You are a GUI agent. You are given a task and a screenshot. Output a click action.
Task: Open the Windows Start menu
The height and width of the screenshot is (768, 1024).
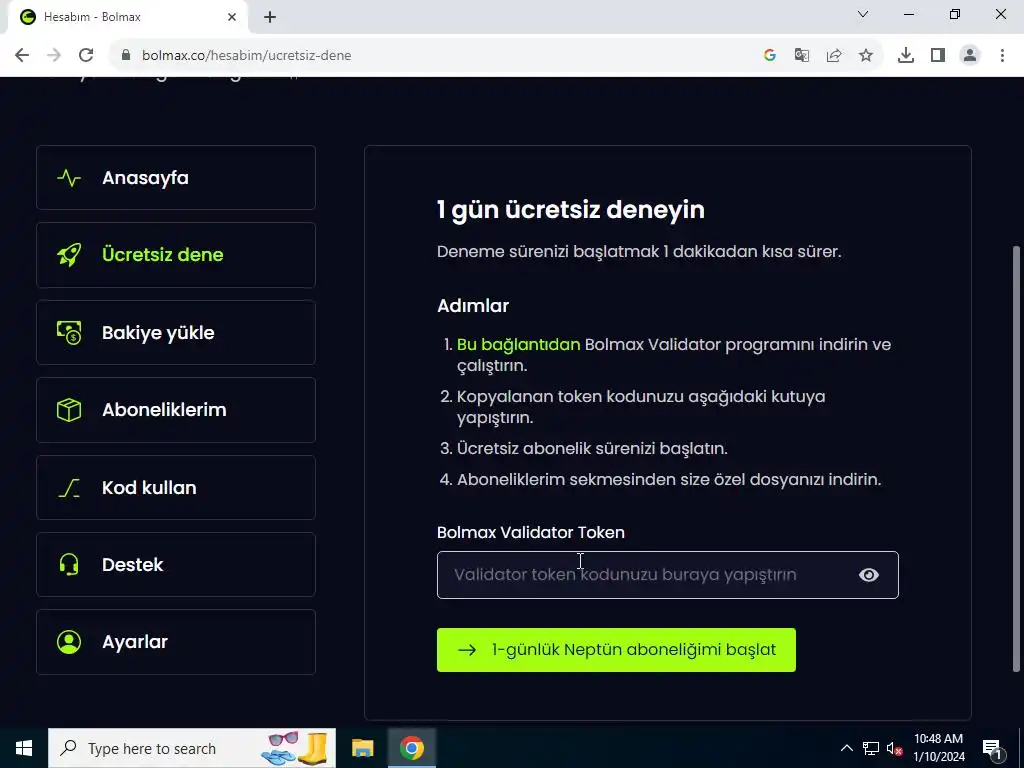tap(24, 748)
